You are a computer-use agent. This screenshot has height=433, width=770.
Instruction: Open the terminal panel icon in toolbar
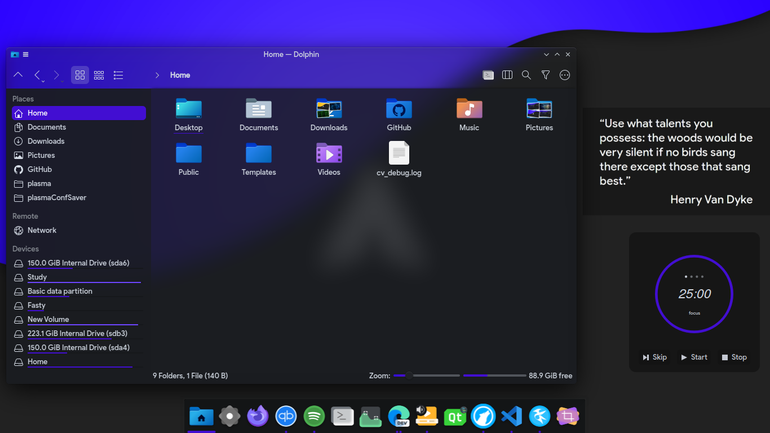(x=488, y=75)
